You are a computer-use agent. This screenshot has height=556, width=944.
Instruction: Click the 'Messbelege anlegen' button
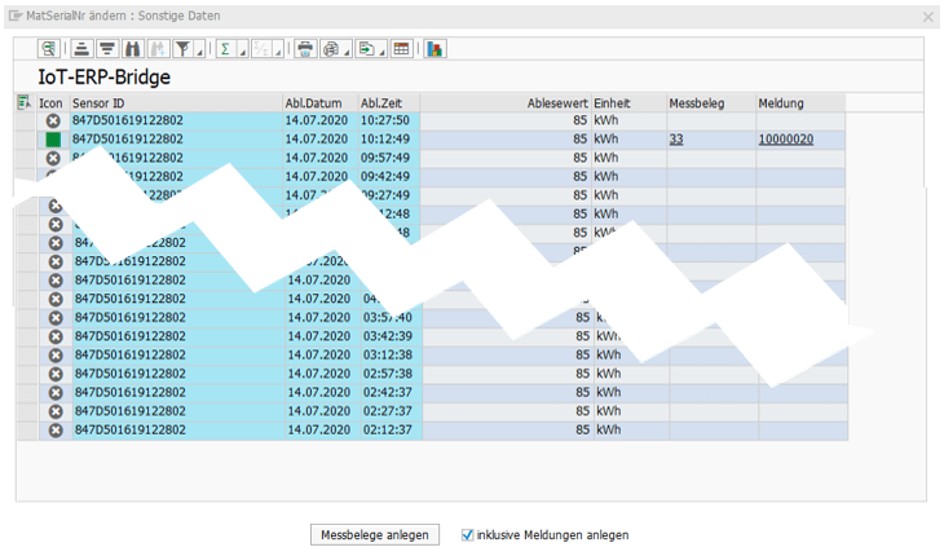375,535
